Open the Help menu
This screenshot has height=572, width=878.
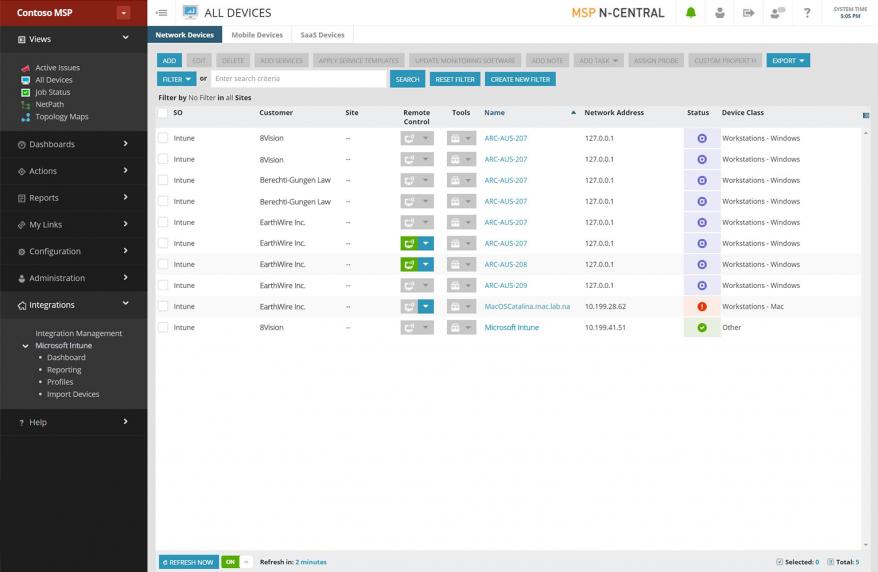coord(73,423)
